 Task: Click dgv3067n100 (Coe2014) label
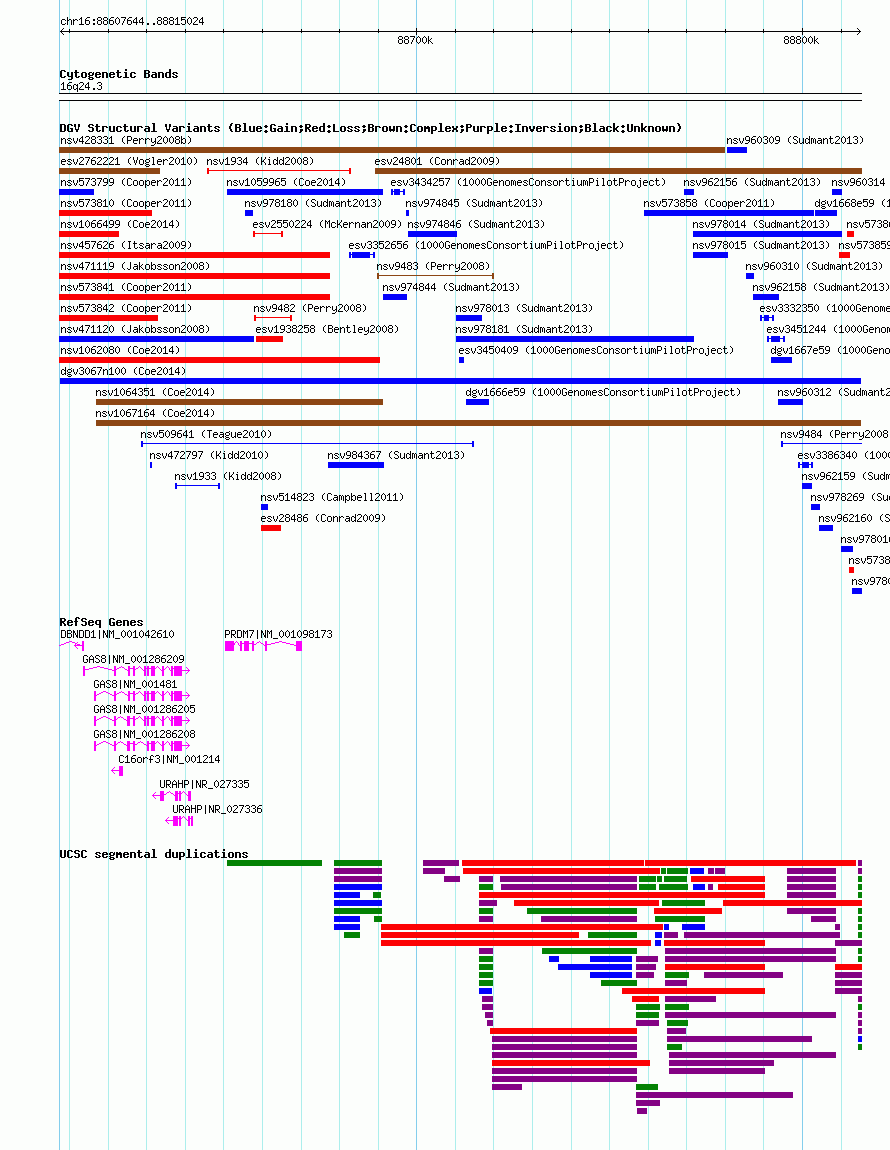point(123,371)
